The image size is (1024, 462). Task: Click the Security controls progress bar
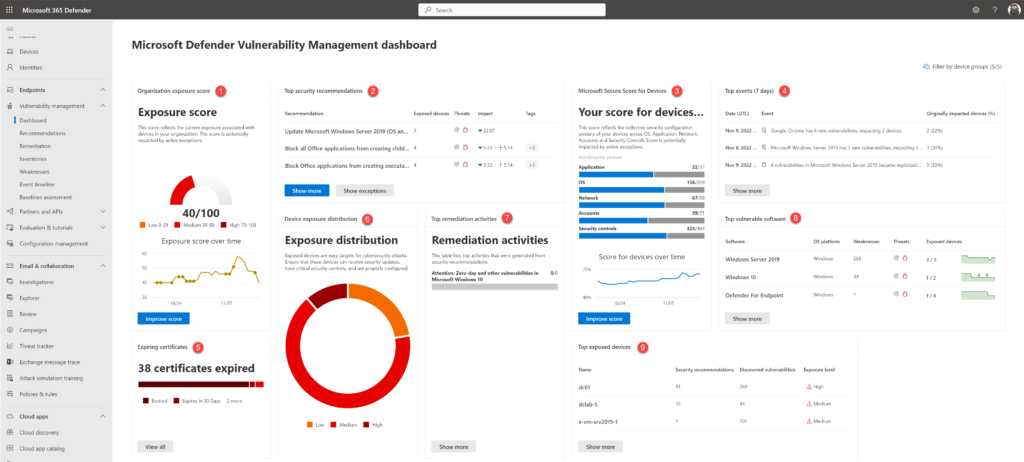tap(641, 235)
